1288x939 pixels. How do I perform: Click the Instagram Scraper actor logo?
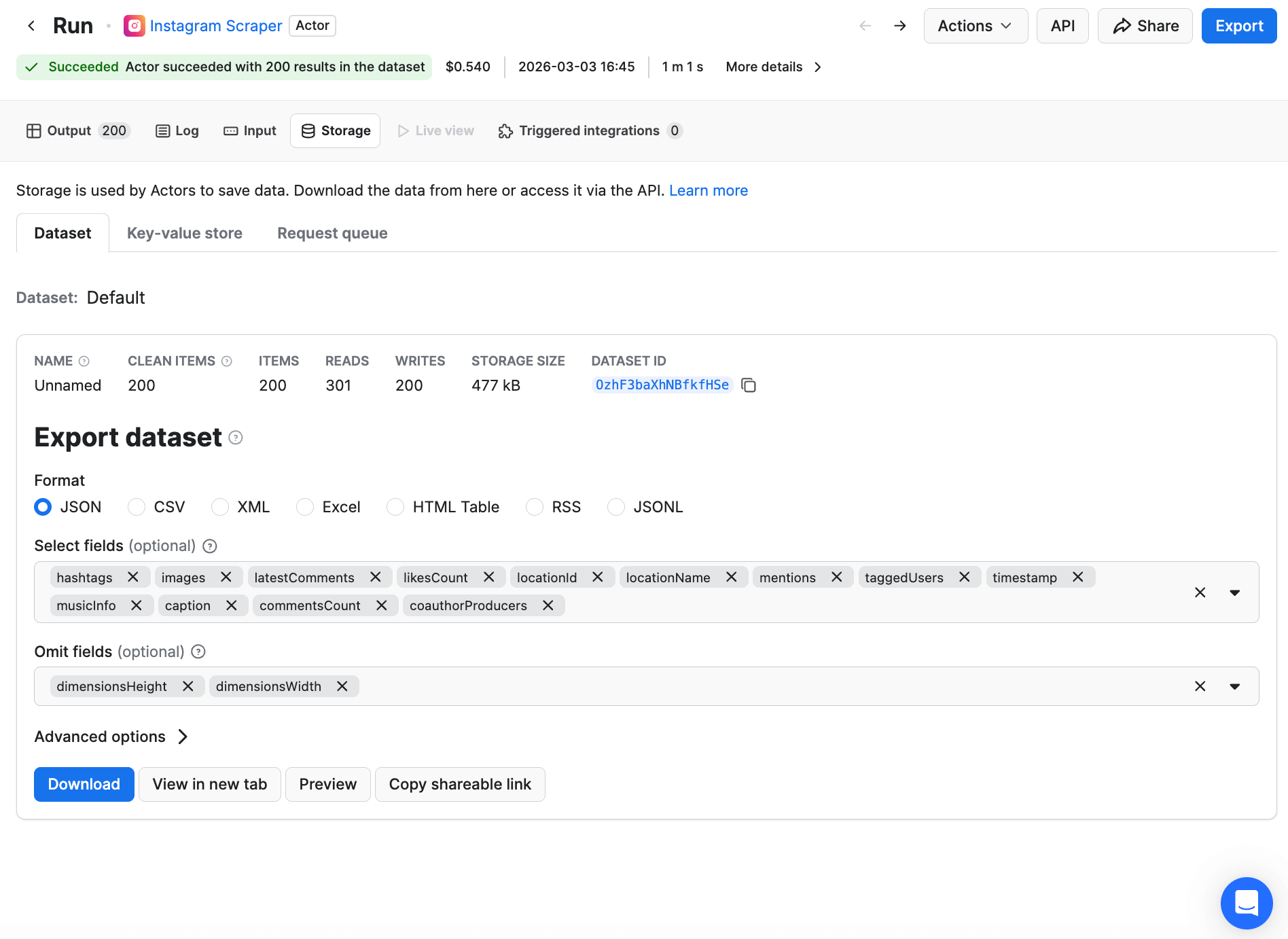click(x=135, y=26)
